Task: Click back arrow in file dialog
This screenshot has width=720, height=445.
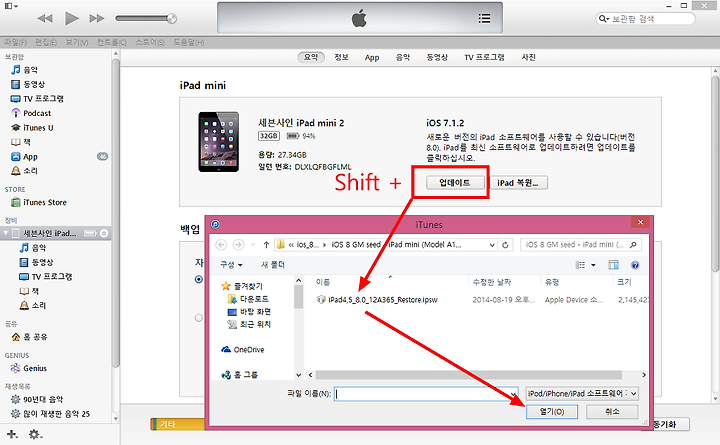Action: 221,245
